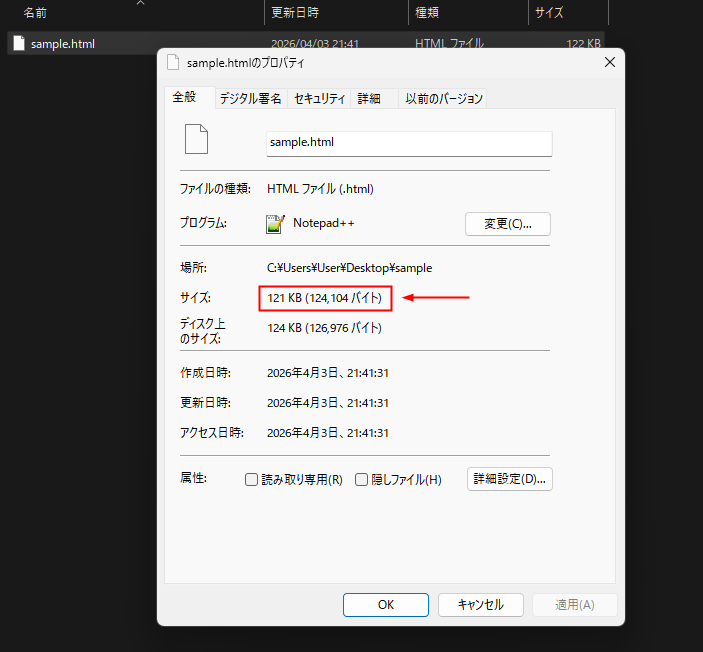
Task: Click the Notepad++ program icon
Action: pyautogui.click(x=275, y=223)
